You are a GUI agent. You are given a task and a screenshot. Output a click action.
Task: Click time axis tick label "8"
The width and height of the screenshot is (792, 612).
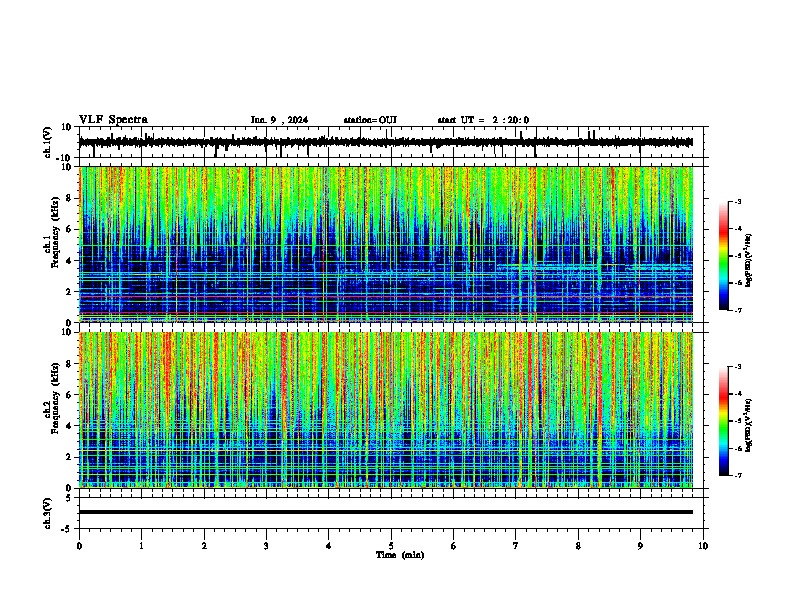(x=578, y=546)
